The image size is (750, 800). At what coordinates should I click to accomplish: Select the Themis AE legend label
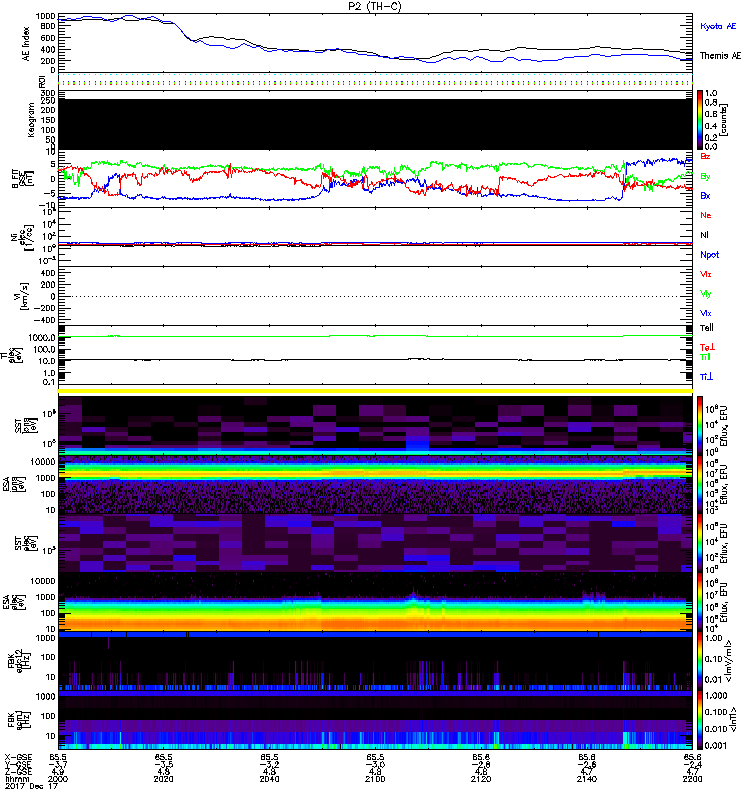(720, 56)
